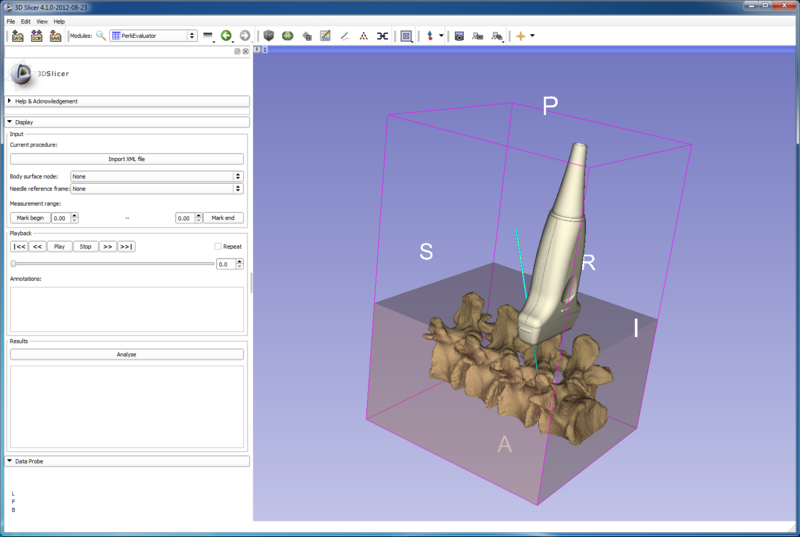Click the Save Data toolbar icon
This screenshot has width=800, height=537.
point(55,36)
